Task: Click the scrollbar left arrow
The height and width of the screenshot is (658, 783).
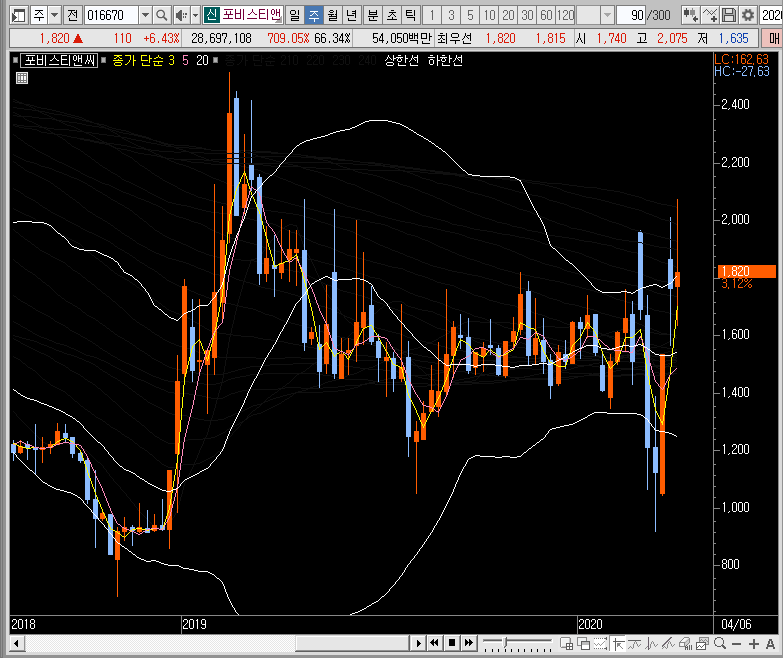Action: (16, 643)
